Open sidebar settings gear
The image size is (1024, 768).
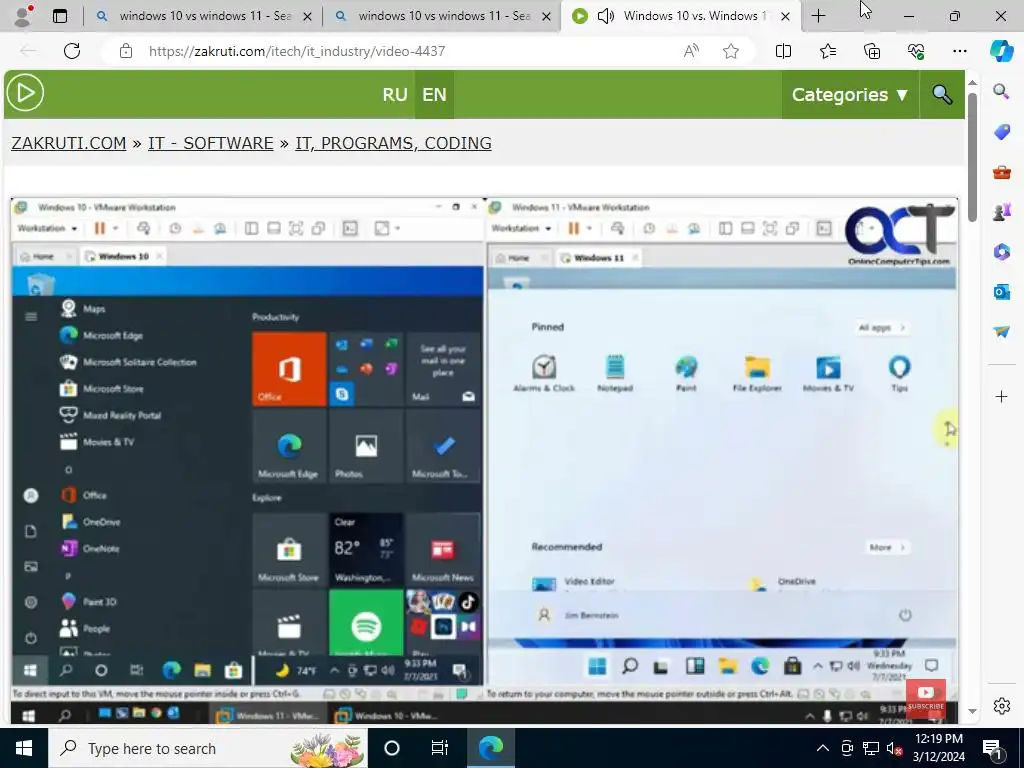click(x=1001, y=706)
